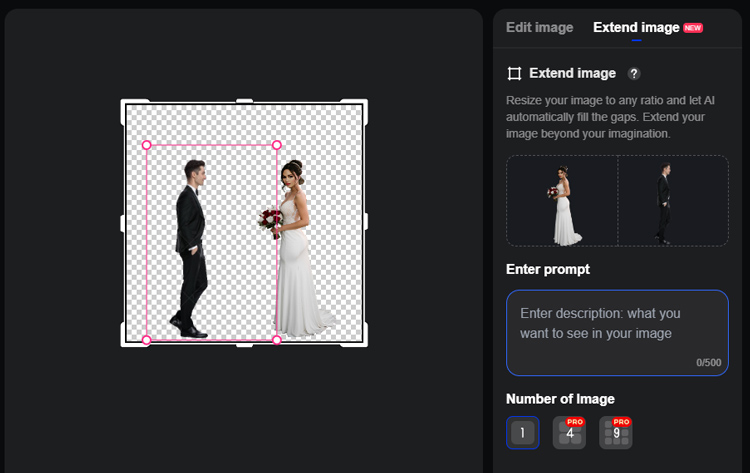Click the bottom middle canvas edge handle
Screen dimensions: 750x473
click(x=244, y=345)
